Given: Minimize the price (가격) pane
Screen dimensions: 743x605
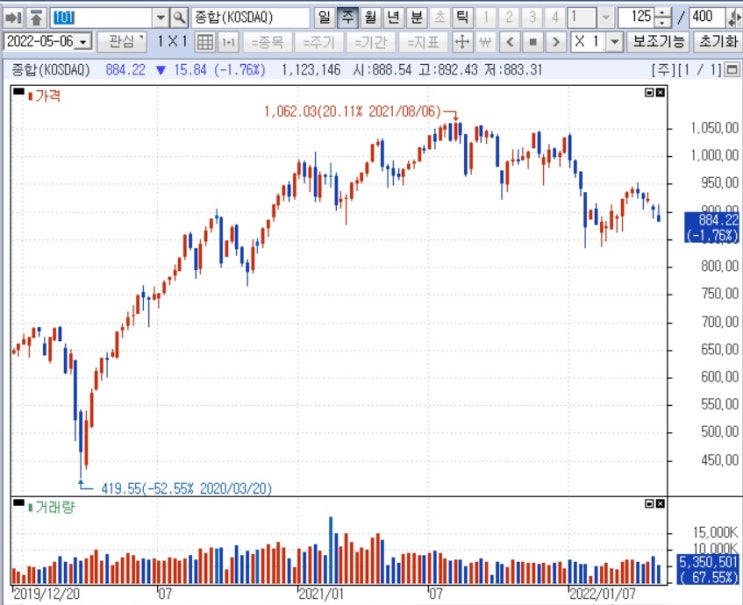Looking at the screenshot, I should (650, 93).
